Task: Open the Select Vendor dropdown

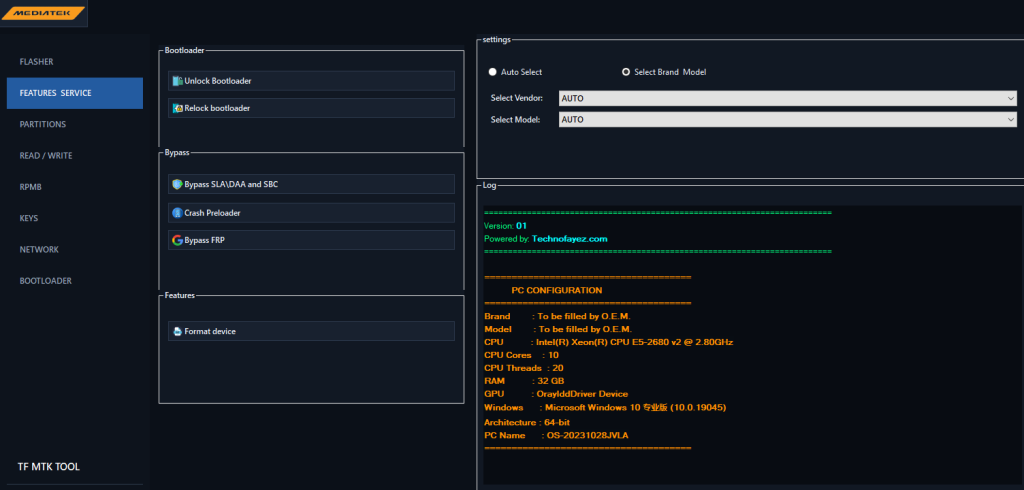Action: click(x=788, y=98)
